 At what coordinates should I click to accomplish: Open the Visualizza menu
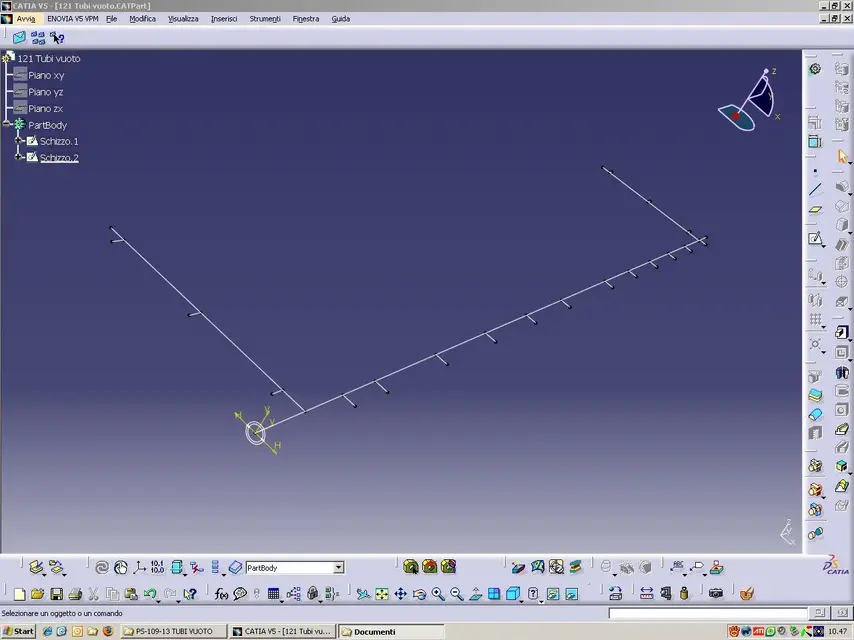[x=183, y=19]
